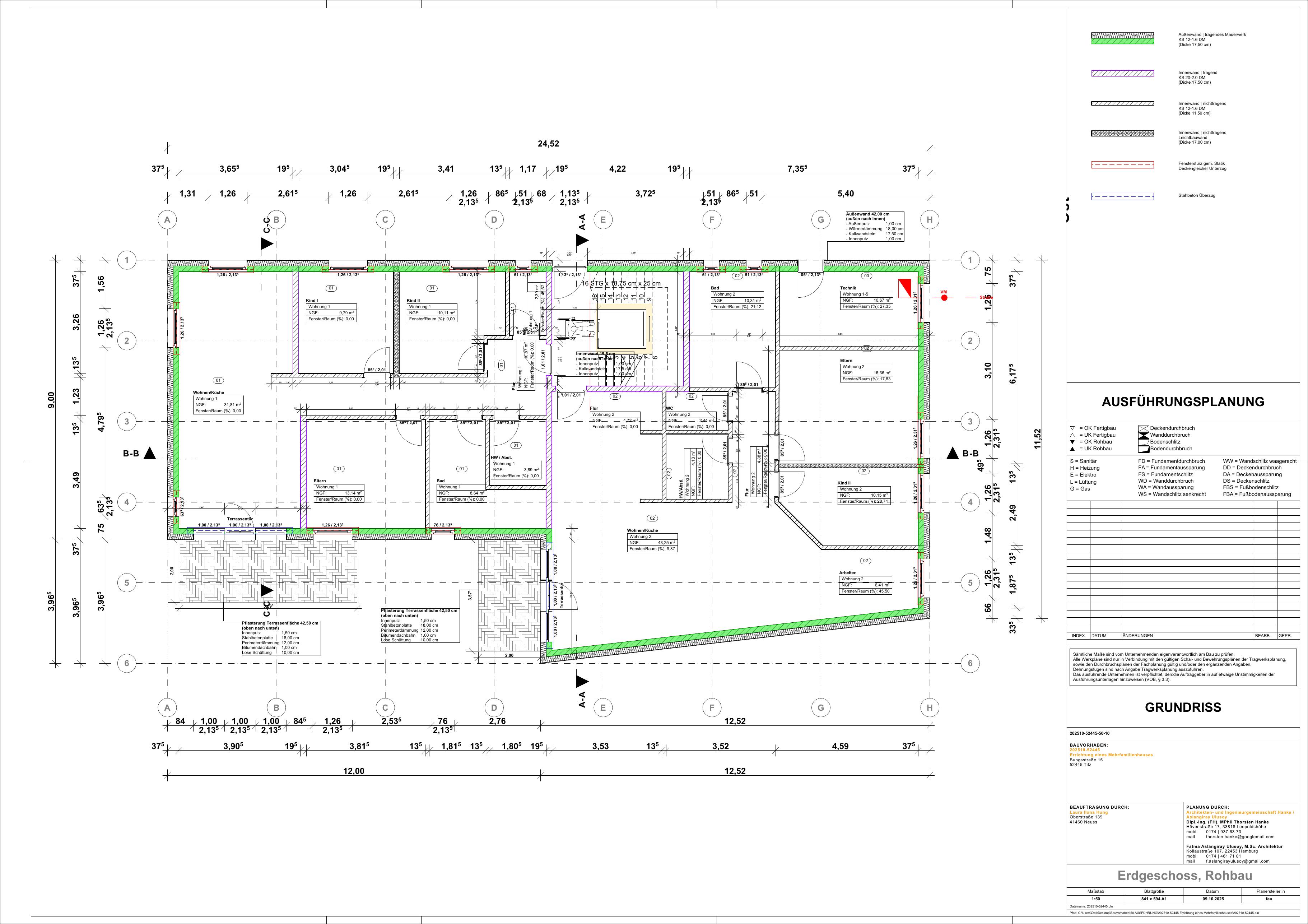Click the right height dimension 11,52
This screenshot has height=924, width=1308.
pos(1037,438)
